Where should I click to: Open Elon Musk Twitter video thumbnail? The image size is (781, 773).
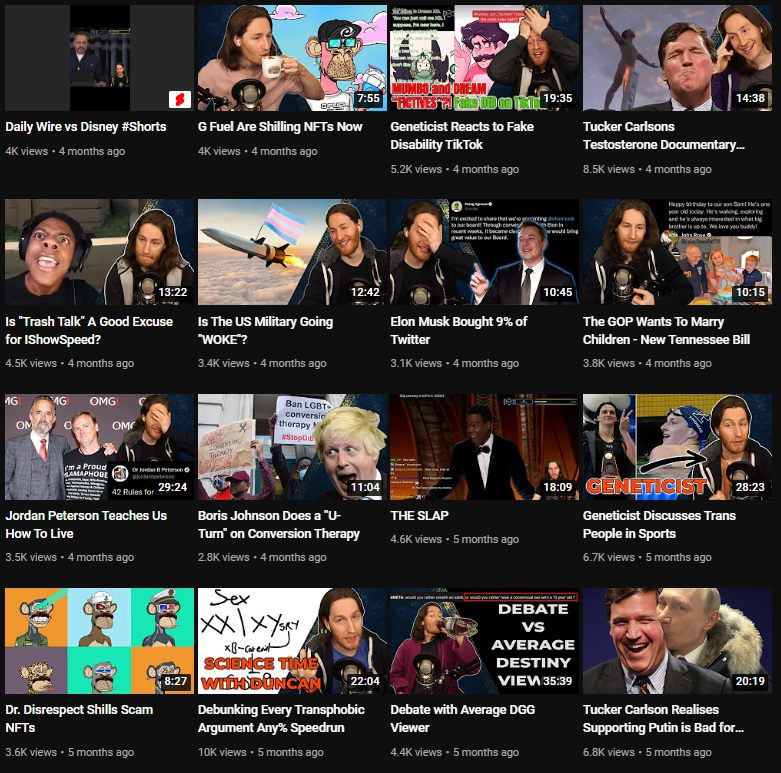pos(485,252)
